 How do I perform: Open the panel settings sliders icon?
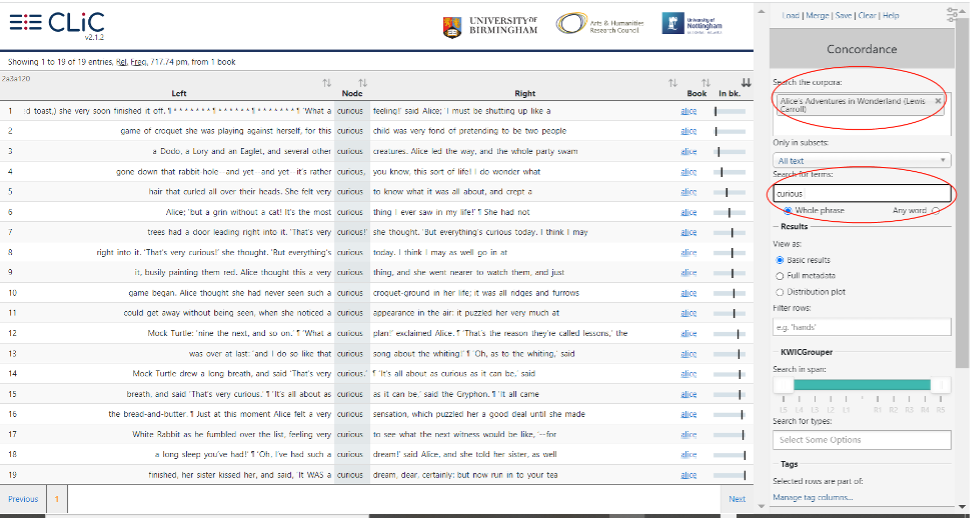tap(950, 14)
